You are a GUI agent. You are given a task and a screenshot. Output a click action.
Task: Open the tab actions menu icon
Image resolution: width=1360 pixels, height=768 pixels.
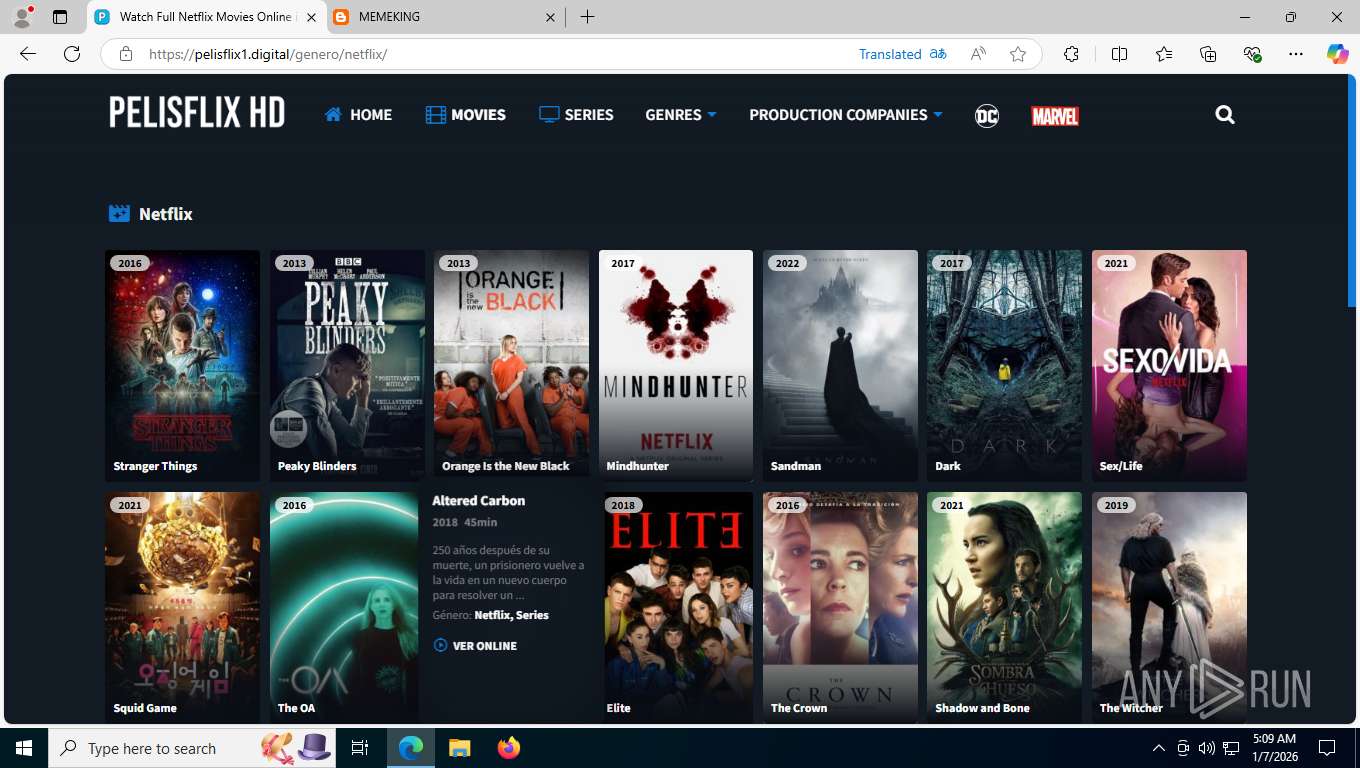click(60, 17)
